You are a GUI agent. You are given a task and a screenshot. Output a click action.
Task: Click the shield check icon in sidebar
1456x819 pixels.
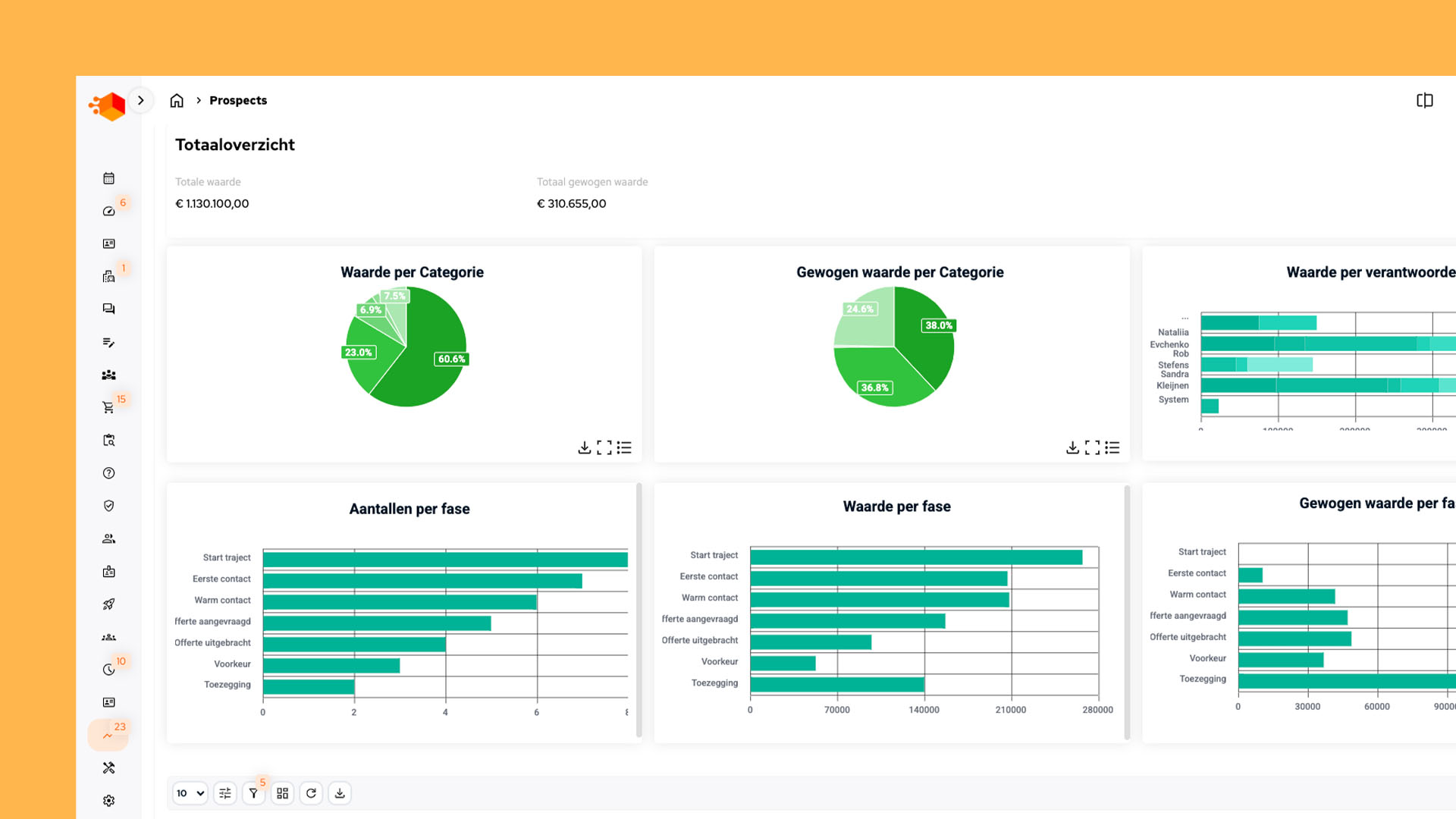click(108, 506)
